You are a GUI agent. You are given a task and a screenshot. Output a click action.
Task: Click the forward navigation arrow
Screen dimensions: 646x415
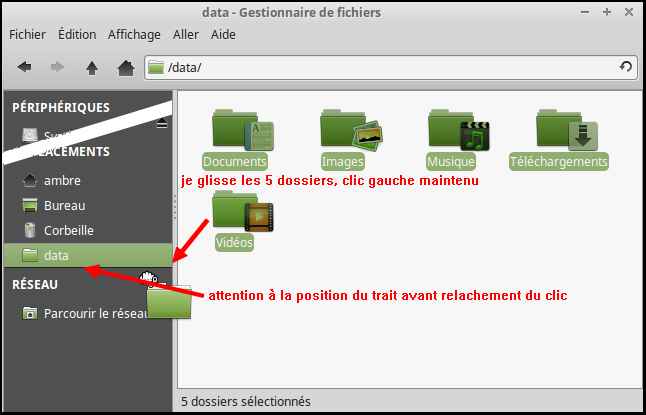(57, 67)
